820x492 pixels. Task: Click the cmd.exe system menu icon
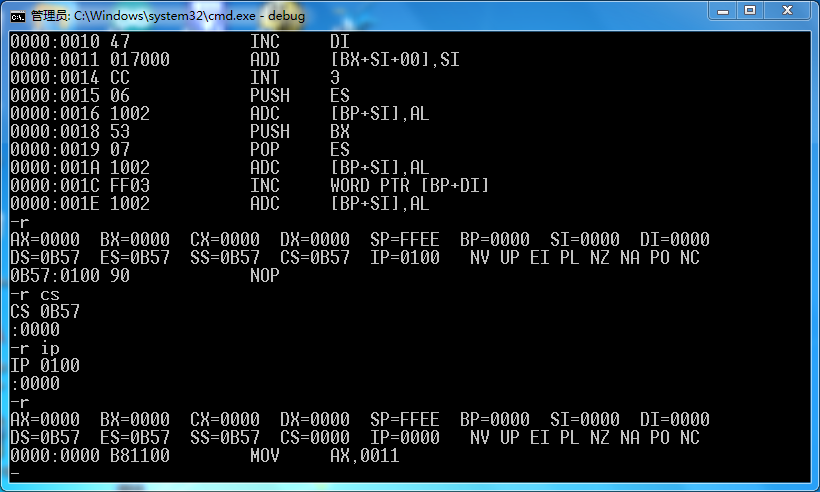[x=18, y=16]
